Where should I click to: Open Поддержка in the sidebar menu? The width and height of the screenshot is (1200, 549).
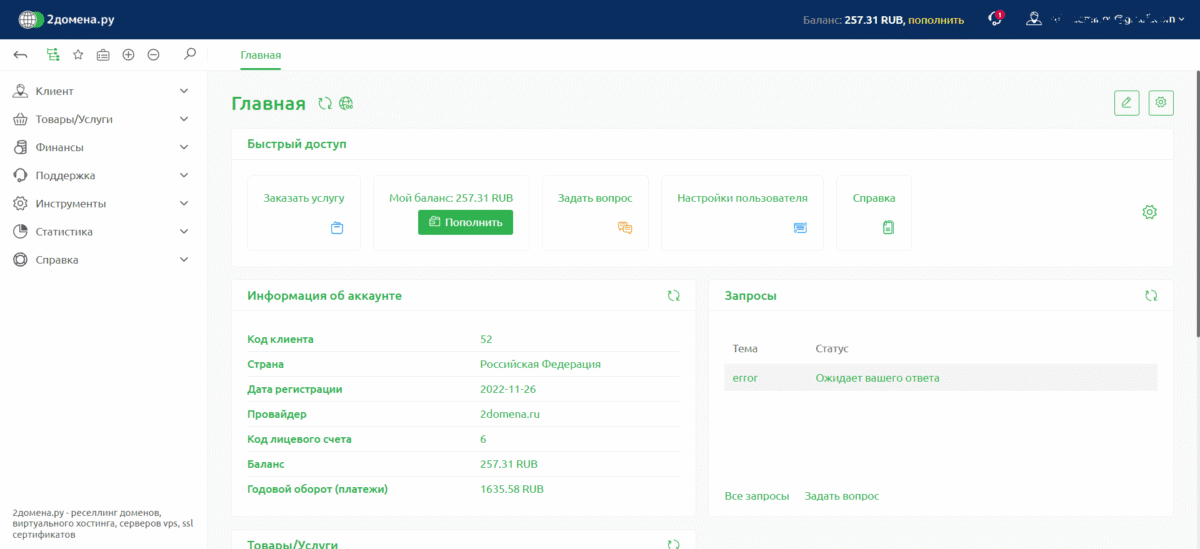click(x=65, y=175)
